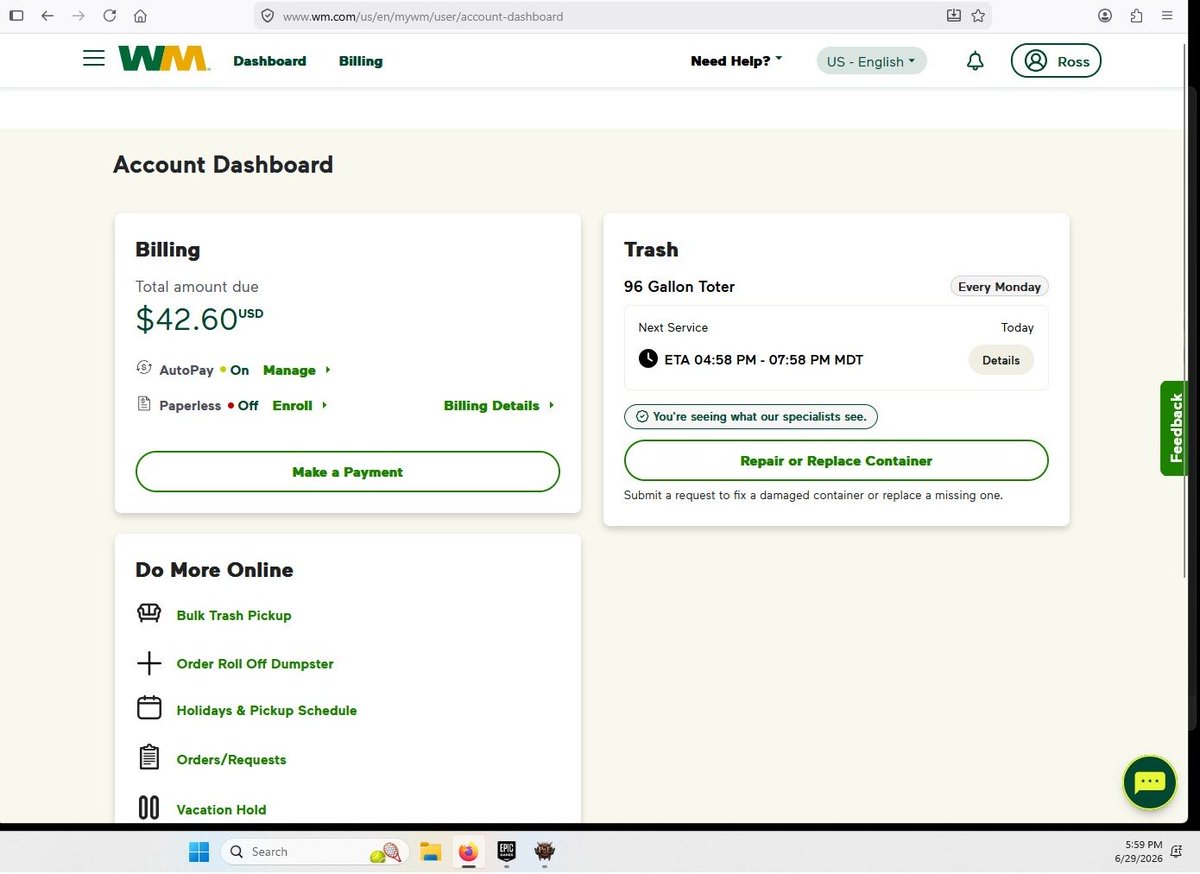The image size is (1200, 874).
Task: Click the Every Monday schedule badge
Action: pos(999,286)
